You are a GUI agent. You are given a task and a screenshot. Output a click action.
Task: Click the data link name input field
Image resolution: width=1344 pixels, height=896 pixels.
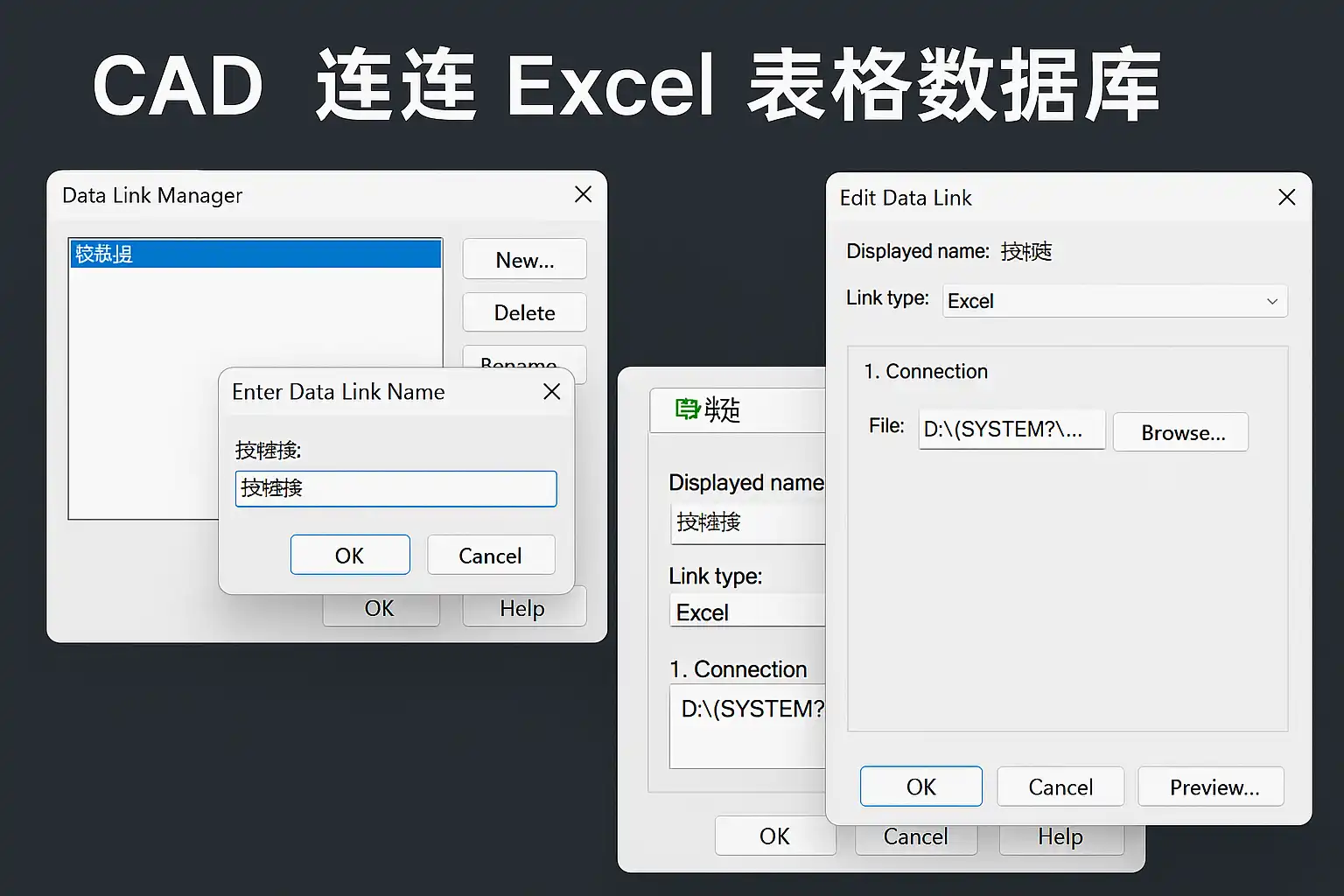(x=395, y=488)
